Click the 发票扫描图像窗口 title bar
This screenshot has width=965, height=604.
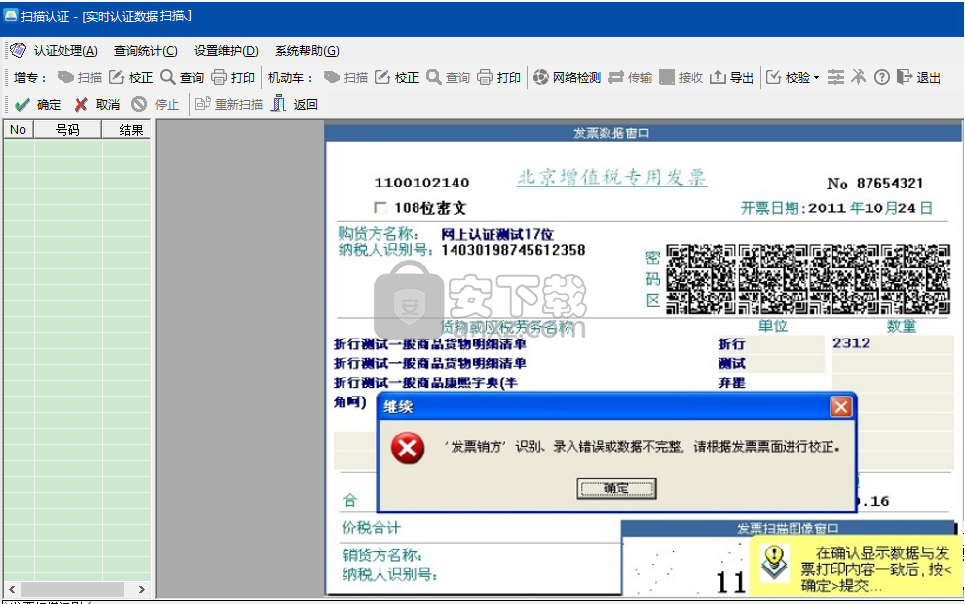point(788,528)
